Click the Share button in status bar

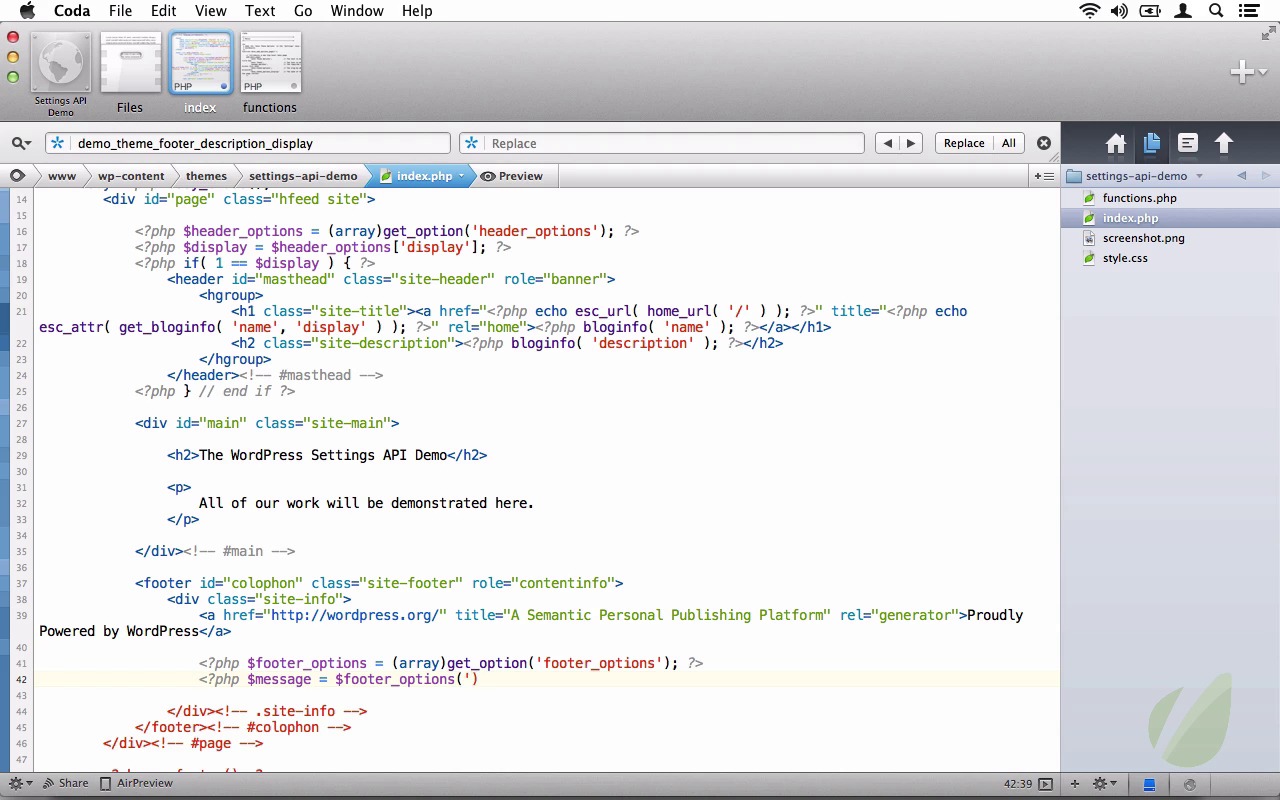pos(65,783)
